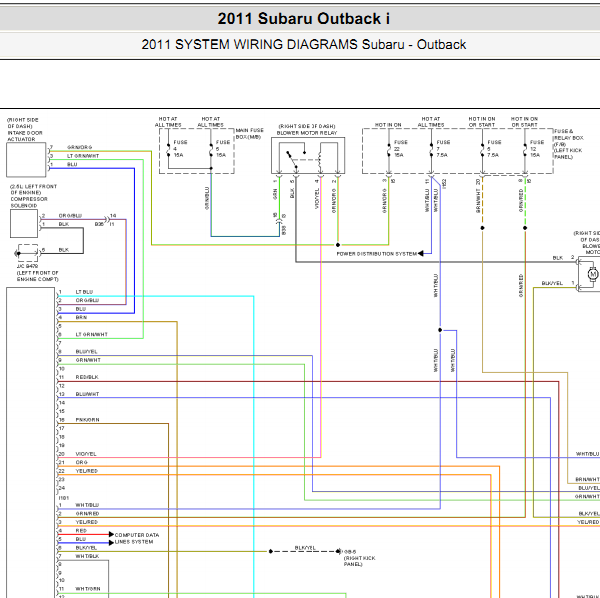Select the BLOWER MOTOR RELAY label
The image size is (600, 598).
click(307, 133)
